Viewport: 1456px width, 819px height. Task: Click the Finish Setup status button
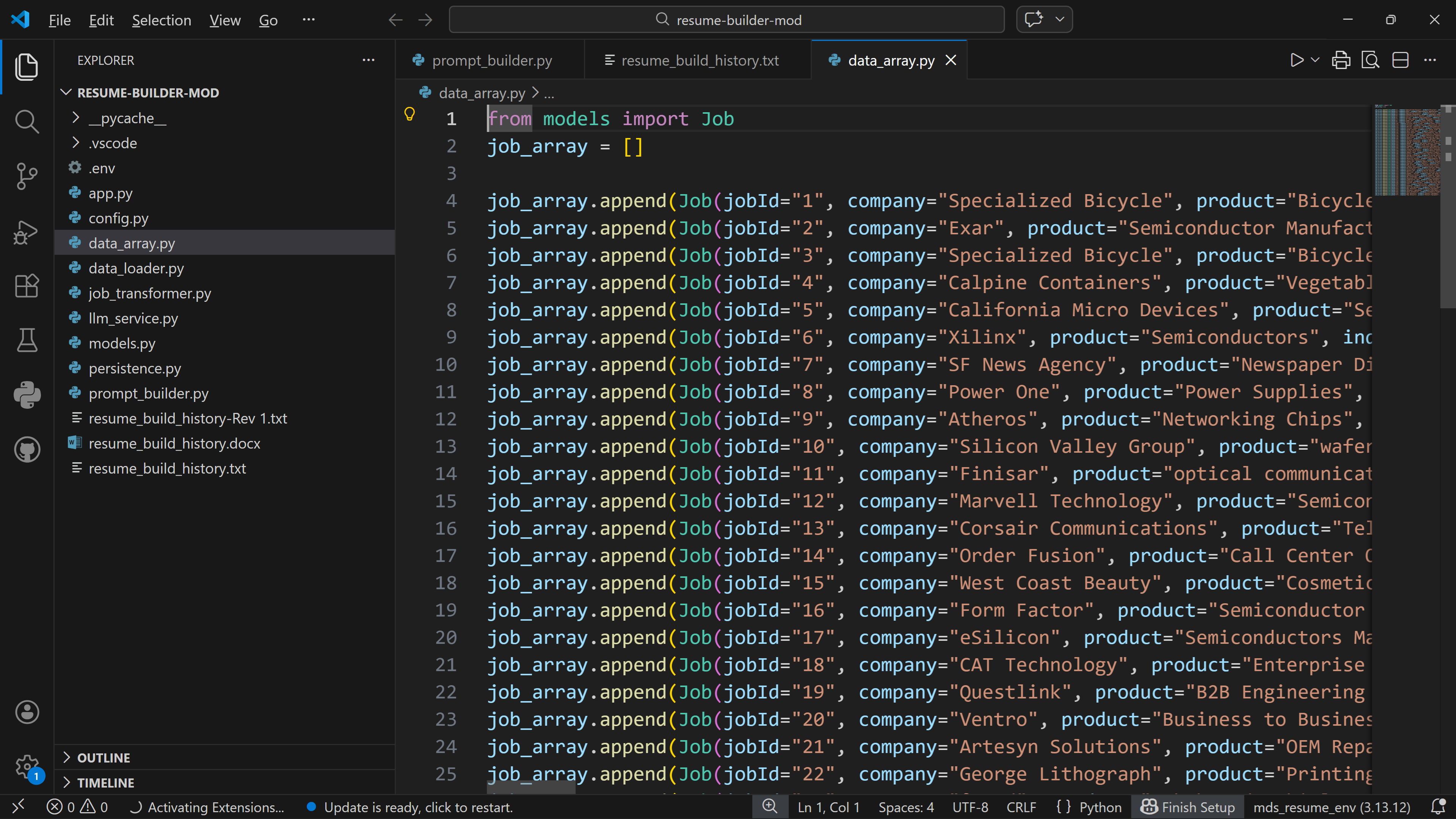[x=1188, y=807]
